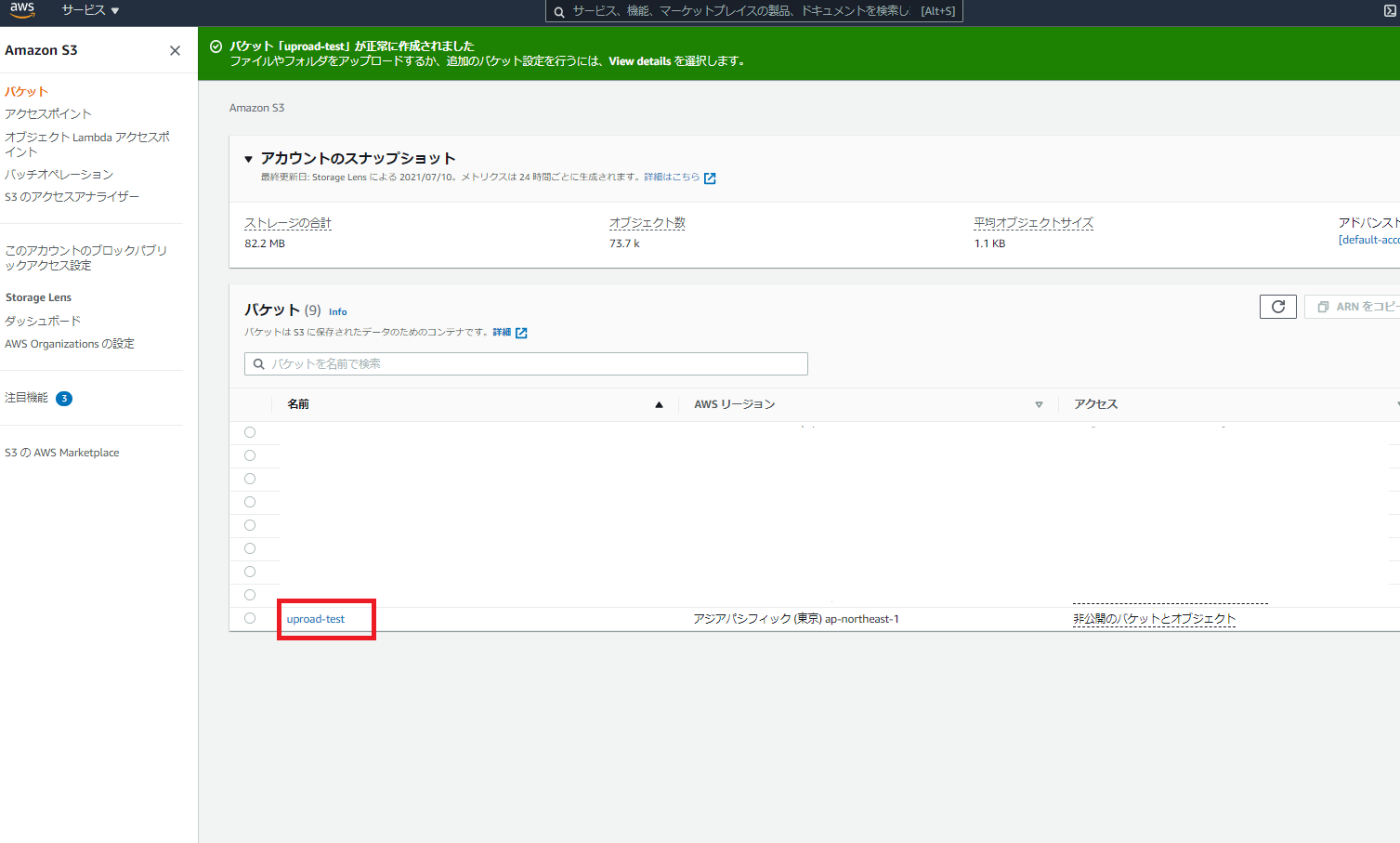Viewport: 1400px width, 843px height.
Task: Open the [default-acc... dashboard link
Action: (x=1368, y=240)
